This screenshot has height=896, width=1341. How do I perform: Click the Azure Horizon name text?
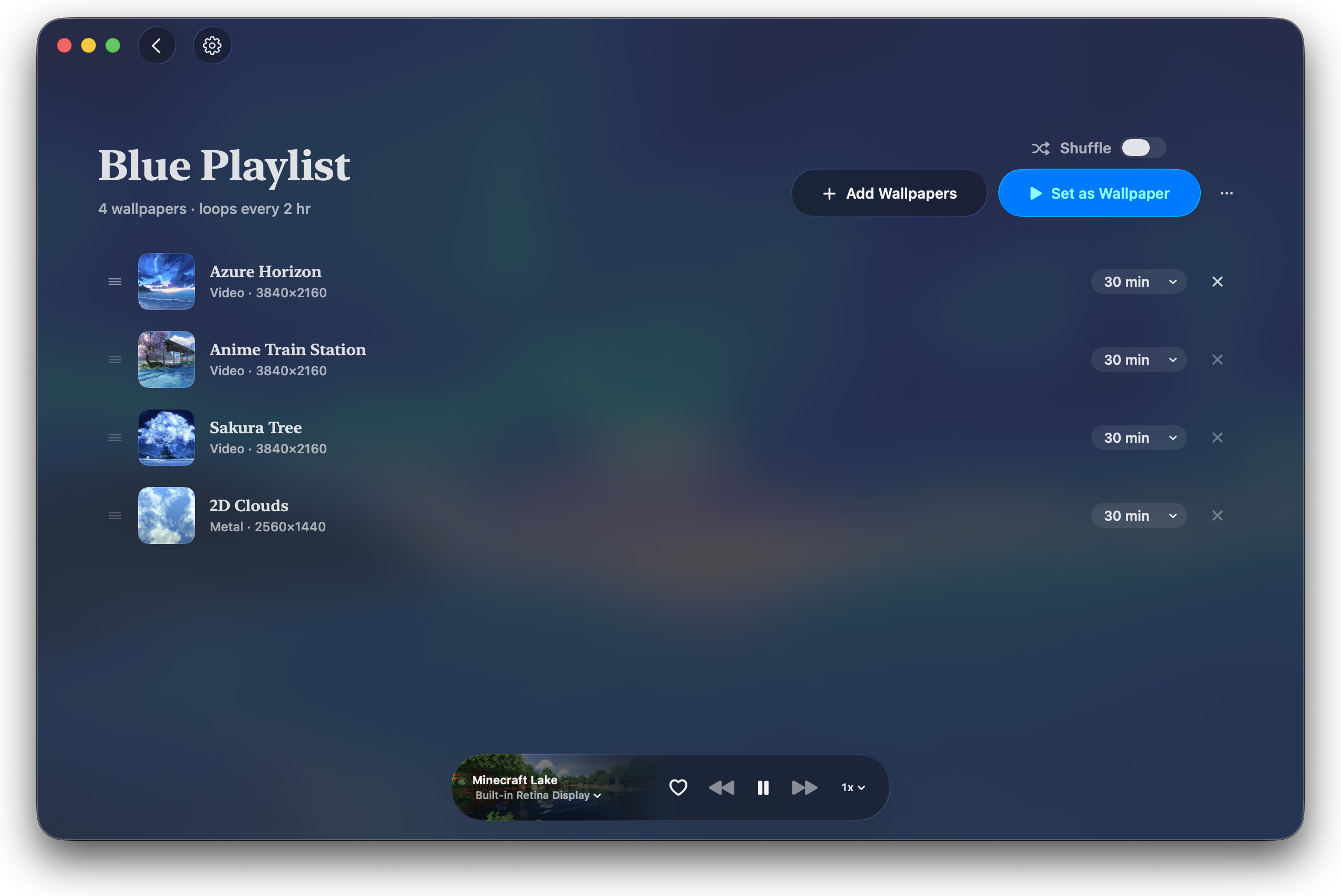pyautogui.click(x=265, y=271)
